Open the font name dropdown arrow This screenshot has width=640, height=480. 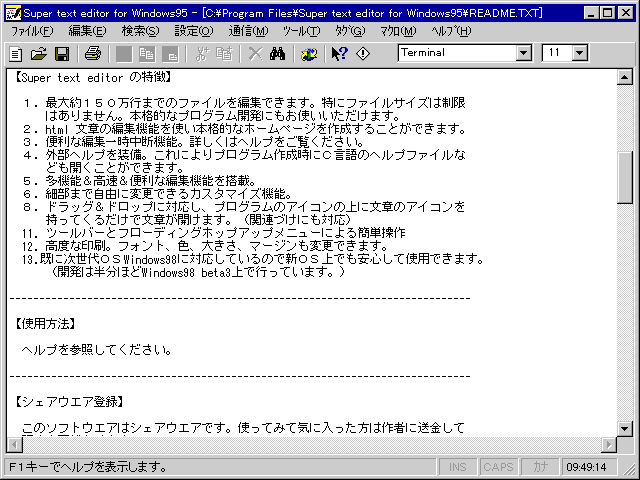523,53
